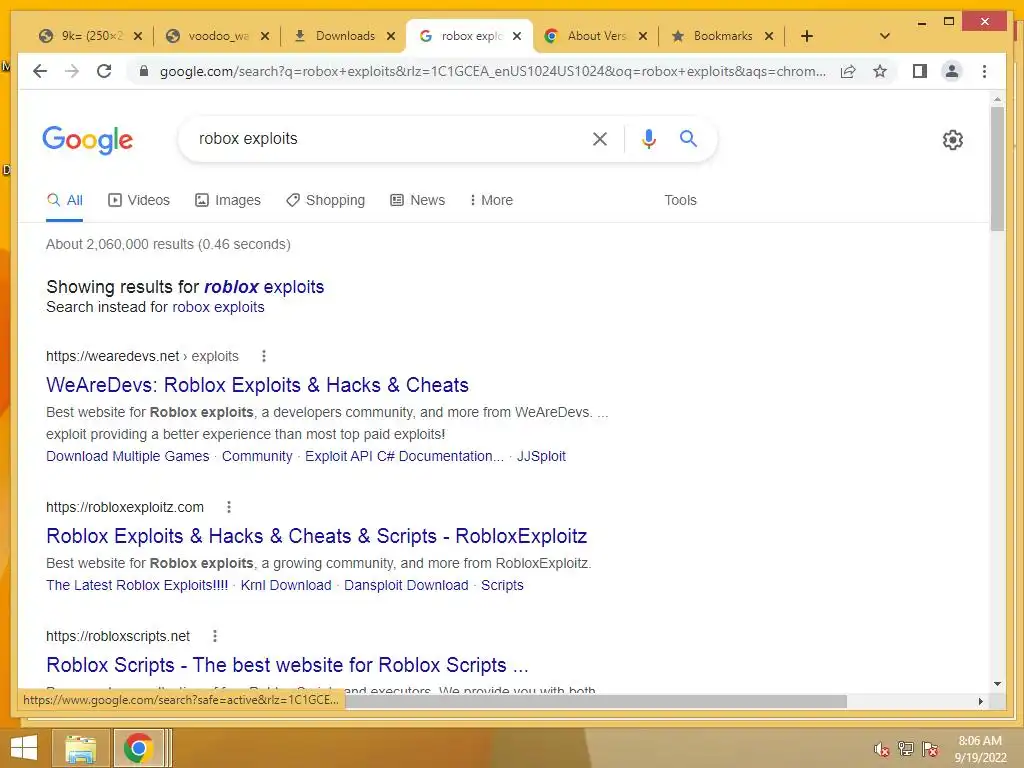
Task: Open File Explorer from the taskbar
Action: [x=80, y=748]
